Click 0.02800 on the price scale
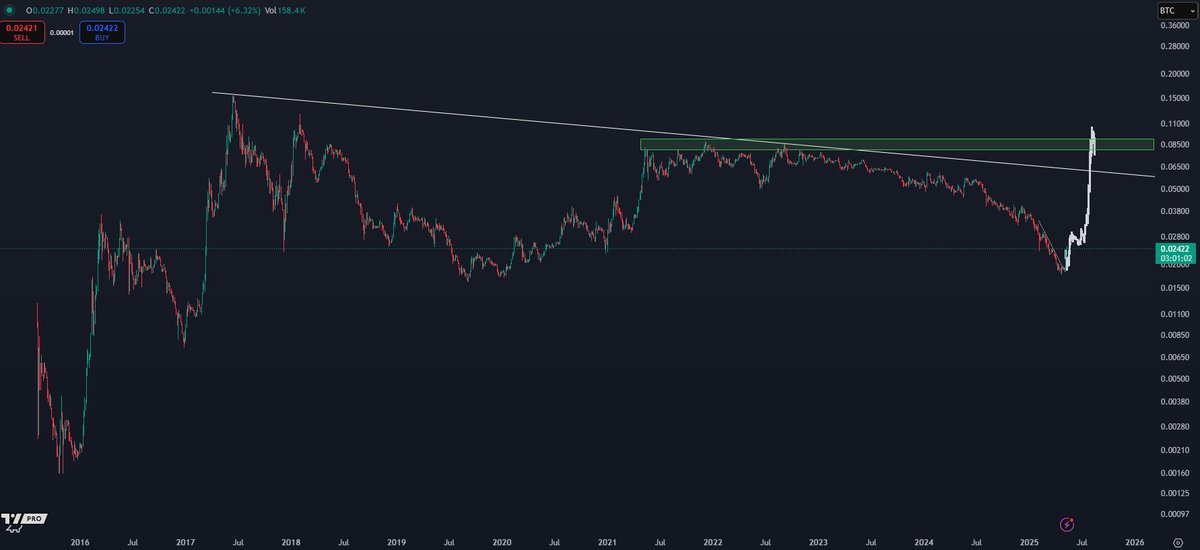This screenshot has width=1200, height=550. [1173, 236]
